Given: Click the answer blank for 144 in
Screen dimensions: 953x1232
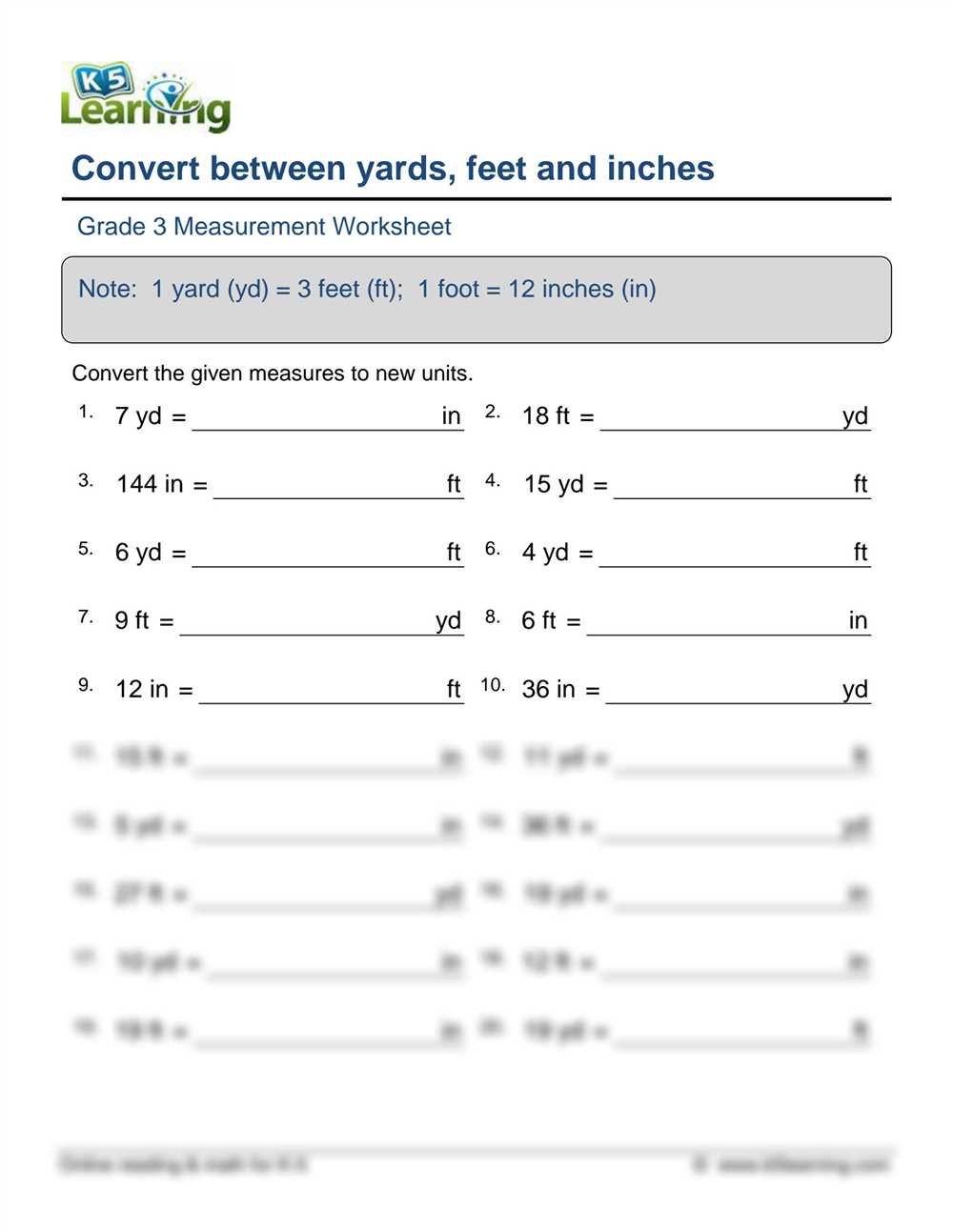Looking at the screenshot, I should [x=329, y=487].
